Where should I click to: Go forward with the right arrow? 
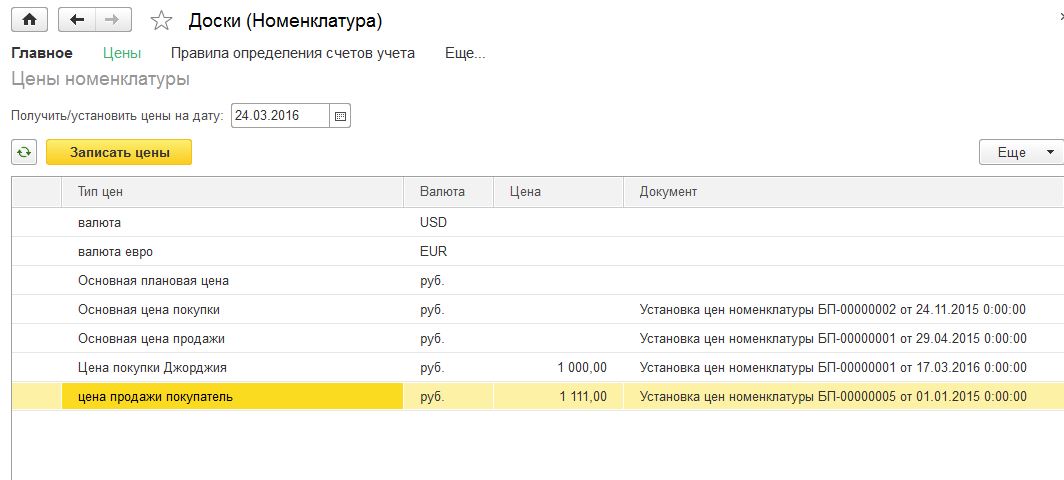(x=113, y=20)
